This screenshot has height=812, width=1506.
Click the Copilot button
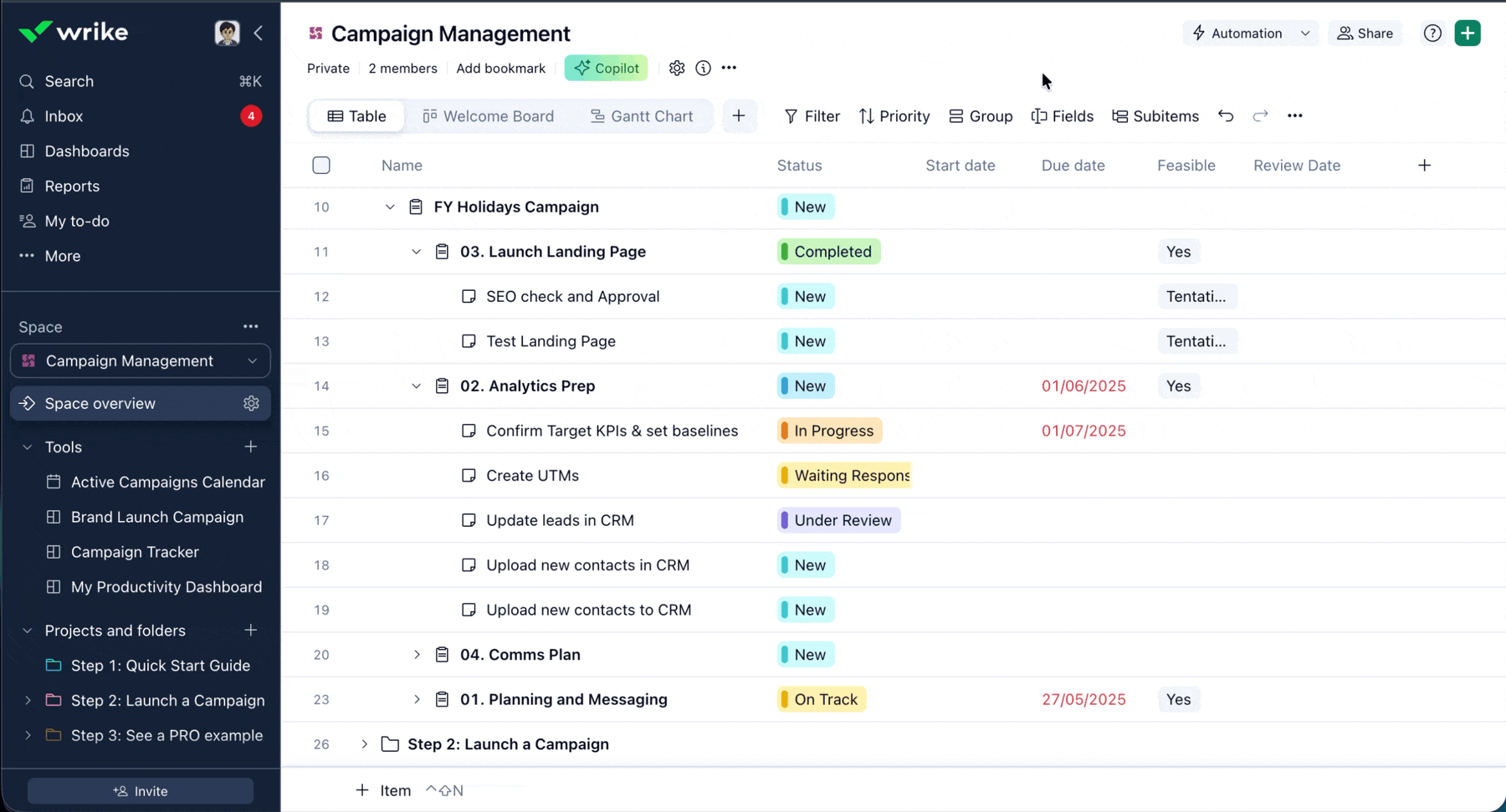coord(607,69)
